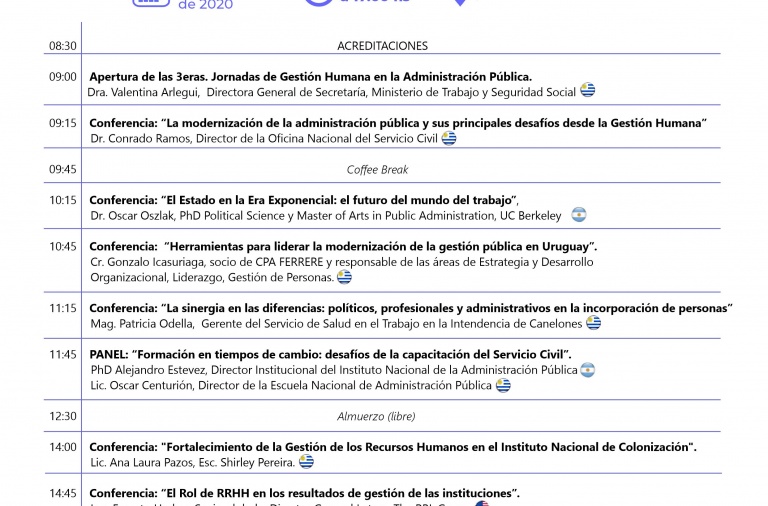Screen dimensions: 768x506
Task: Click the Cr. Gonzalo Icasuriaga speaker line
Action: tap(341, 262)
